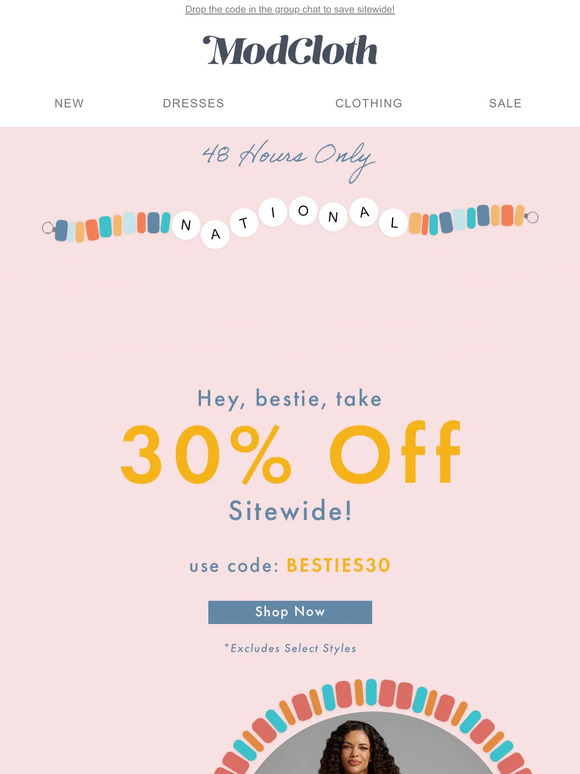Image resolution: width=580 pixels, height=774 pixels.
Task: Click the letter L bead on bracelet
Action: (393, 223)
